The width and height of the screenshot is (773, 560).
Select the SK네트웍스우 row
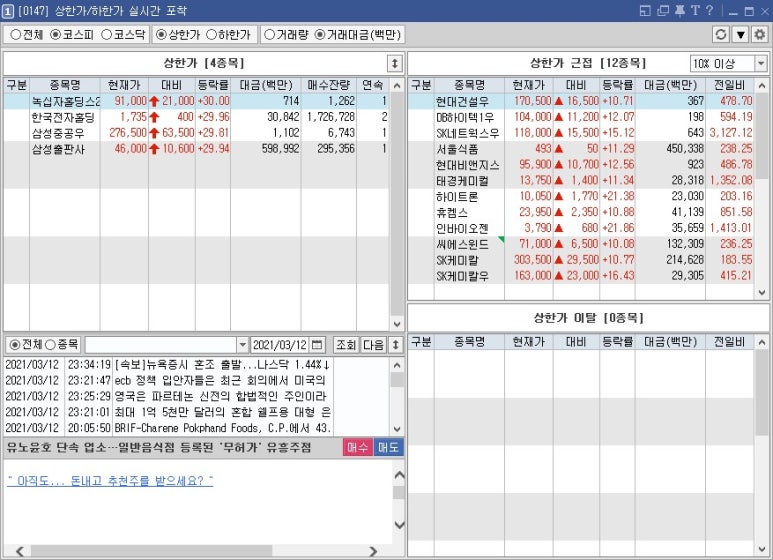tap(581, 133)
